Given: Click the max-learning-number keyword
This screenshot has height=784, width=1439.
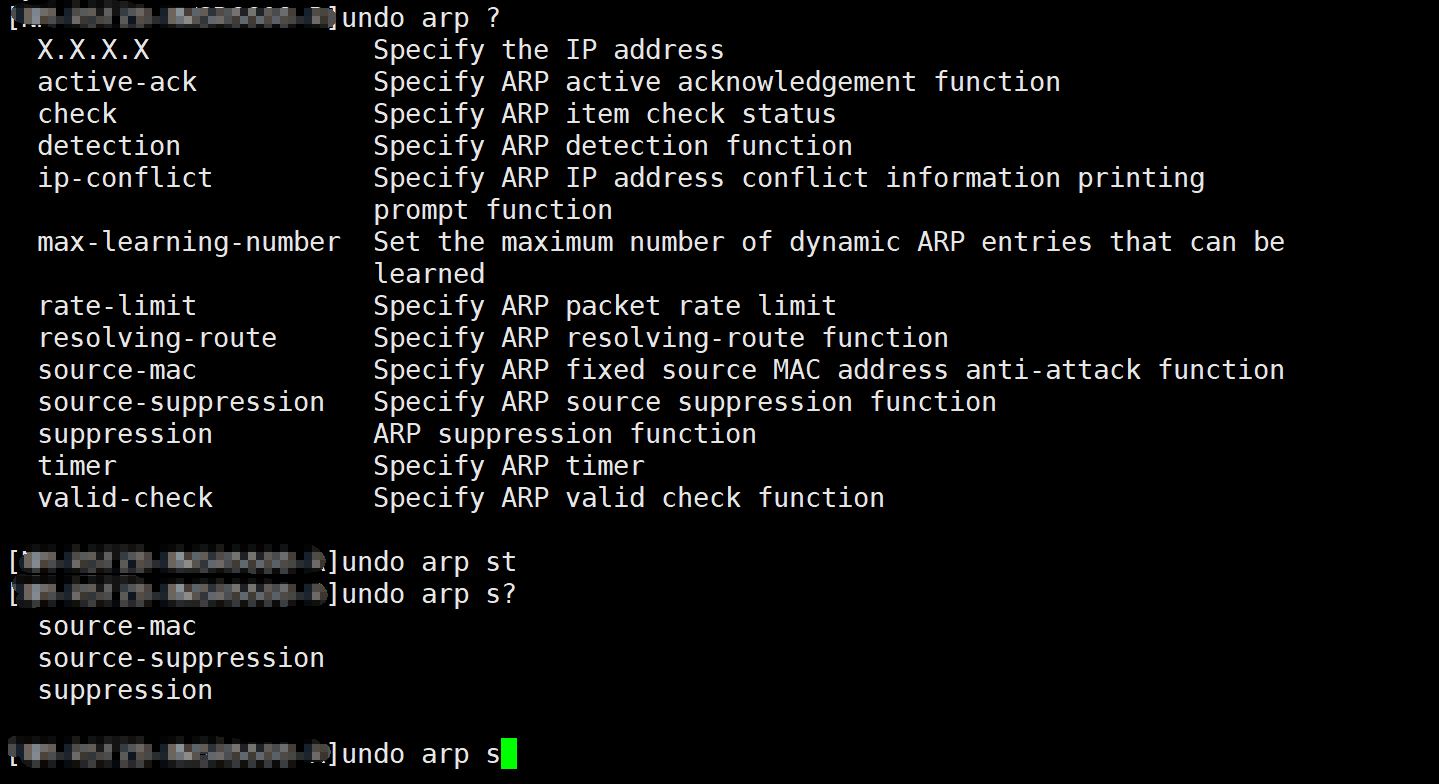Looking at the screenshot, I should point(189,242).
